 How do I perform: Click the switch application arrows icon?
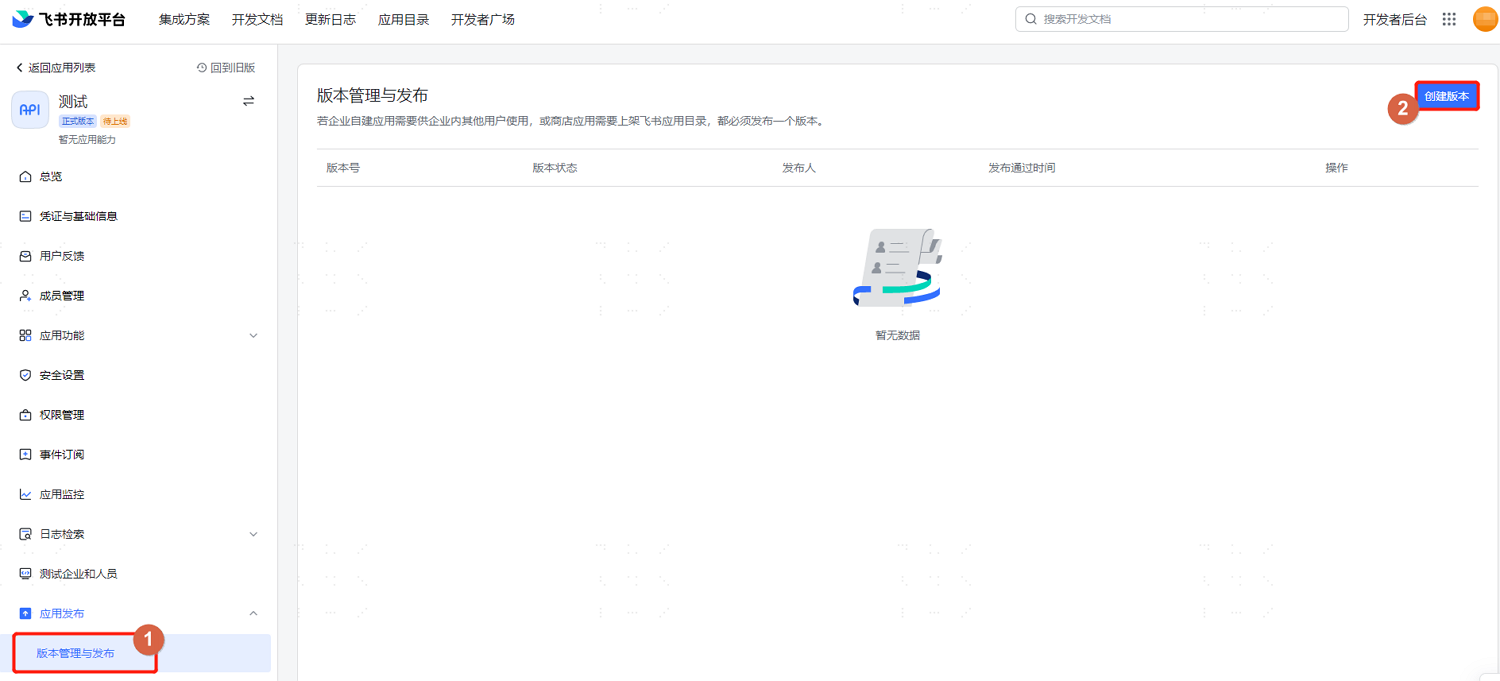click(249, 101)
